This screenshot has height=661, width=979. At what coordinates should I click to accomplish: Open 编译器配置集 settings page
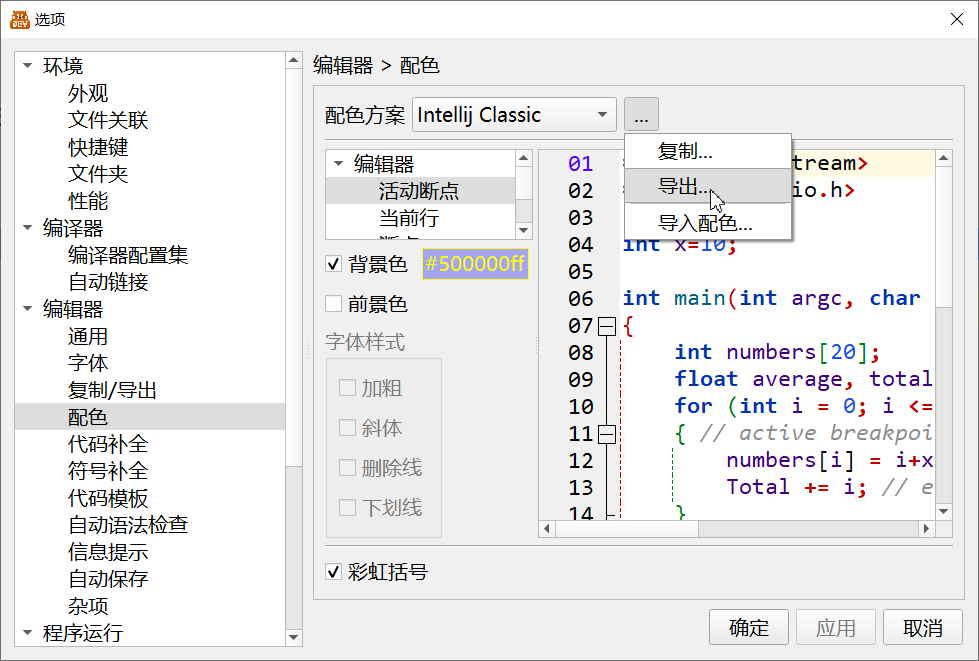pos(128,255)
